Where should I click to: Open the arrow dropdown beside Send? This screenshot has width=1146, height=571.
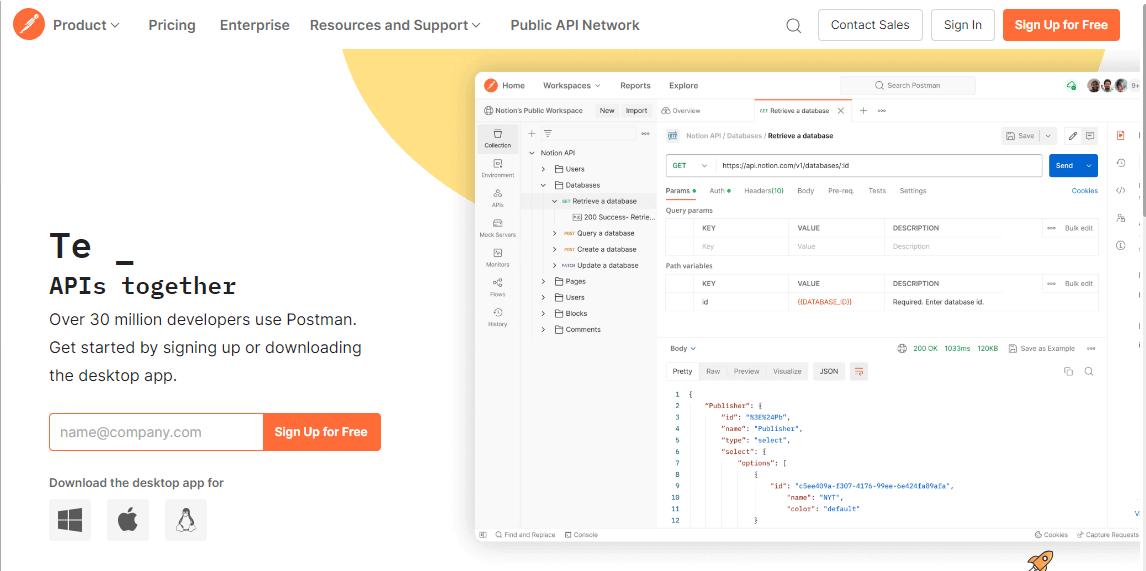point(1090,165)
